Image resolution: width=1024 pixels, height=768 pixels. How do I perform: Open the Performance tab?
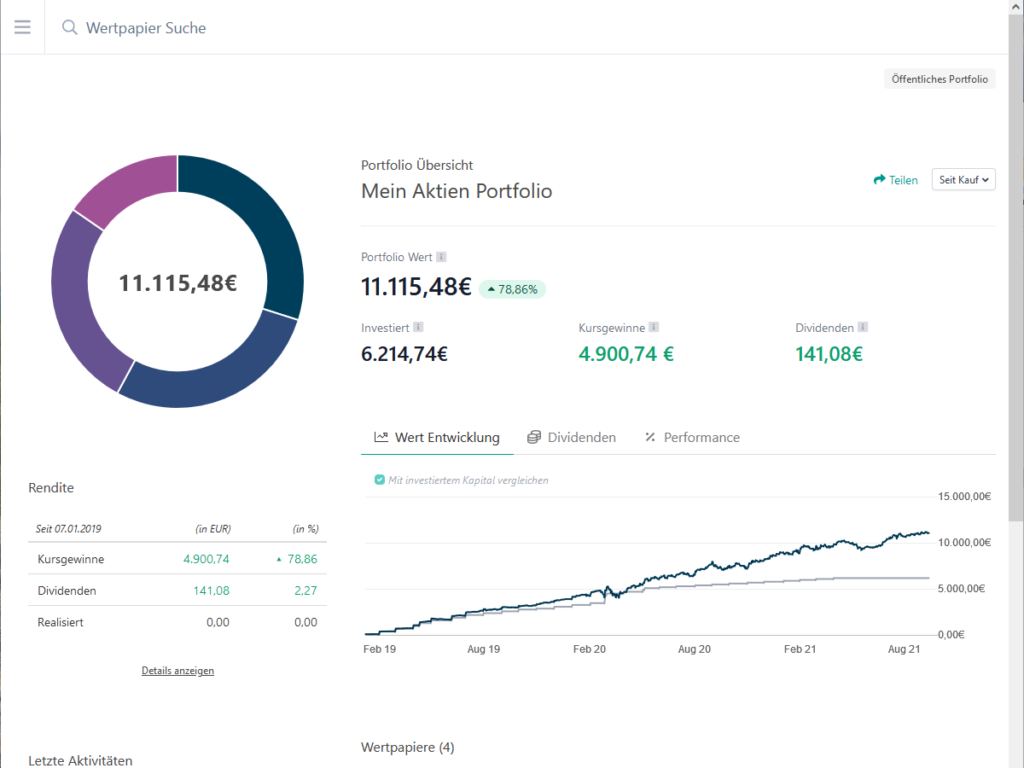(692, 437)
